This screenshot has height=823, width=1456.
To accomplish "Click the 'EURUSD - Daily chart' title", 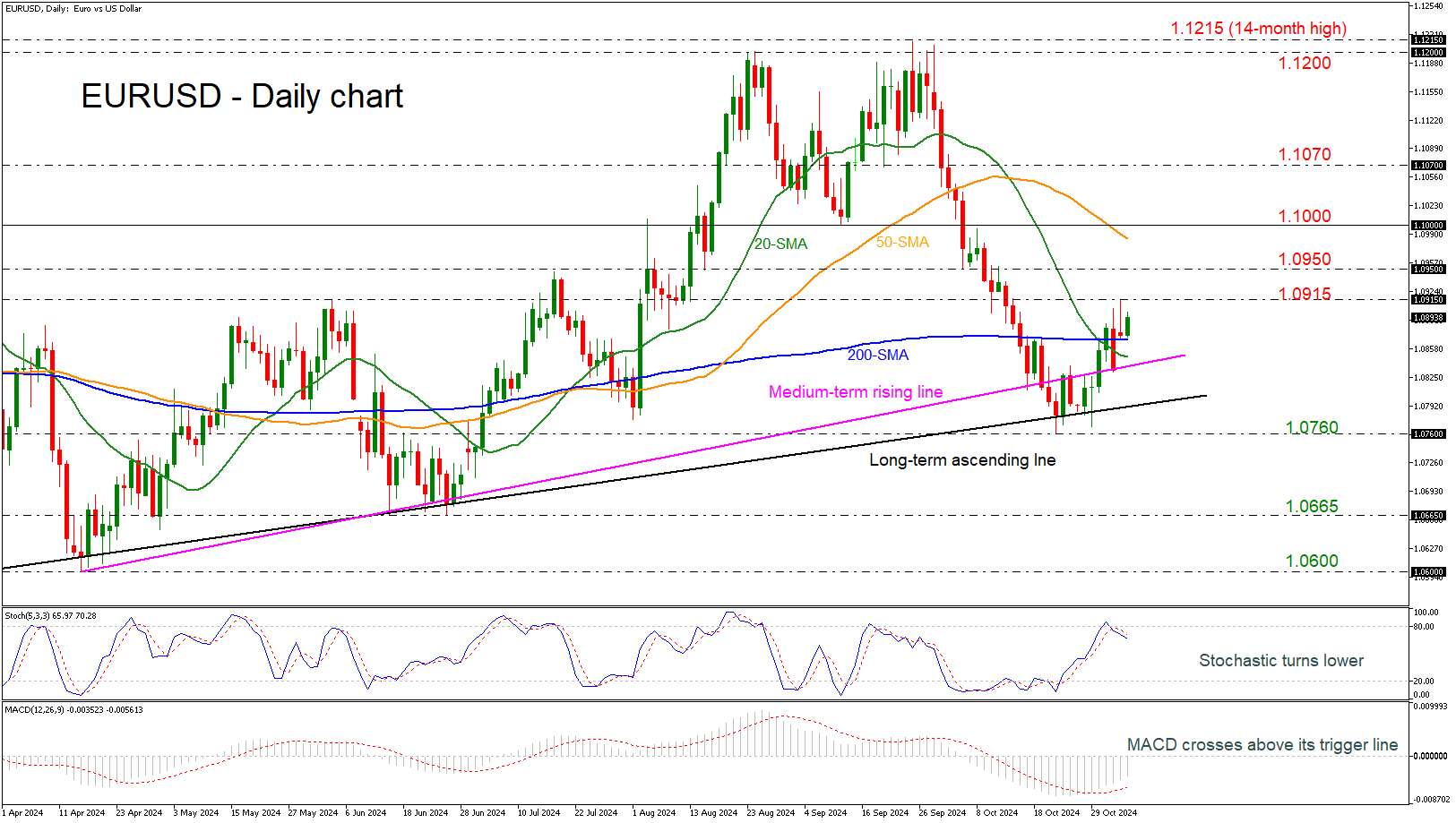I will coord(242,96).
